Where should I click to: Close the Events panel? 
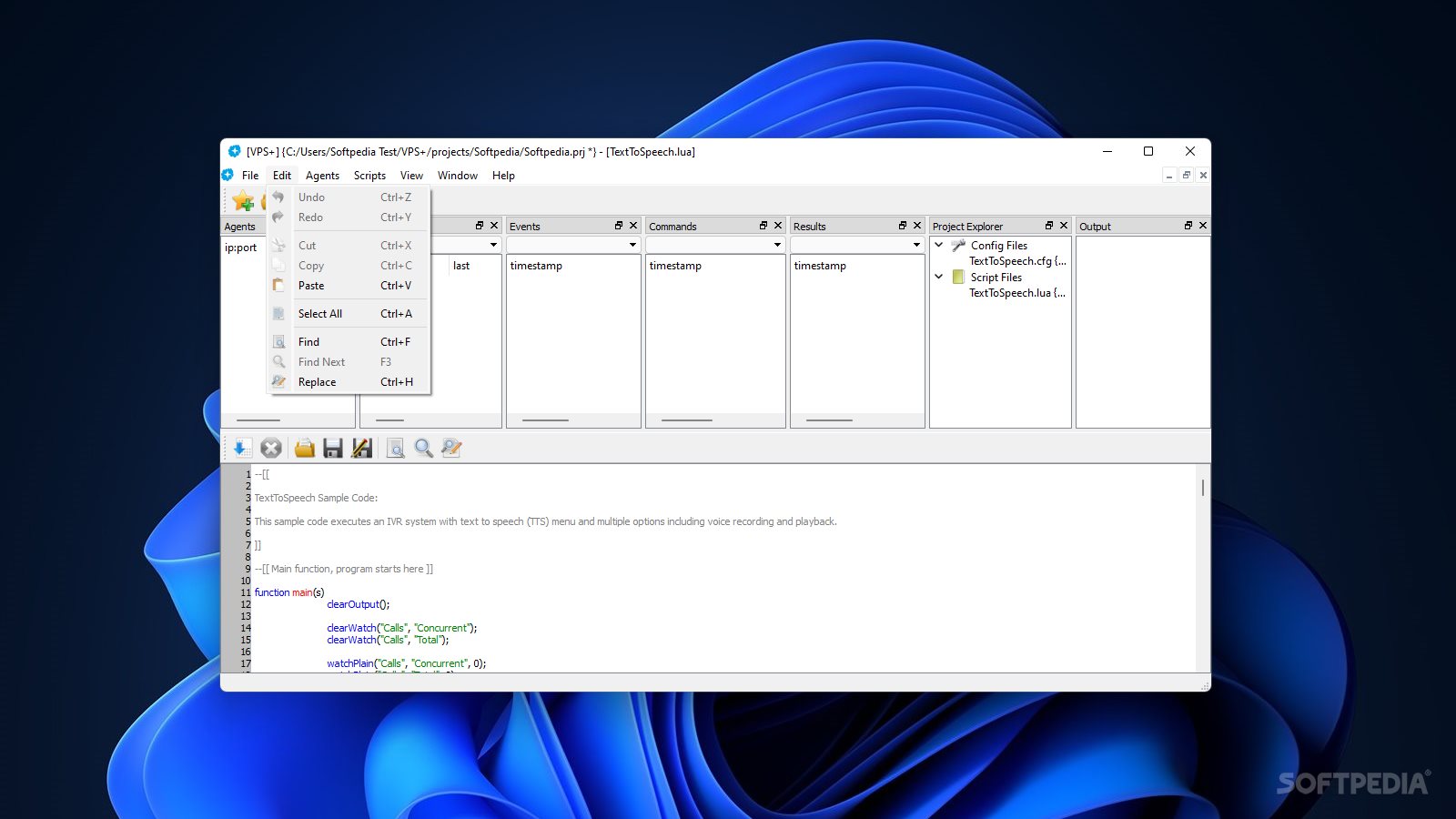pyautogui.click(x=633, y=226)
